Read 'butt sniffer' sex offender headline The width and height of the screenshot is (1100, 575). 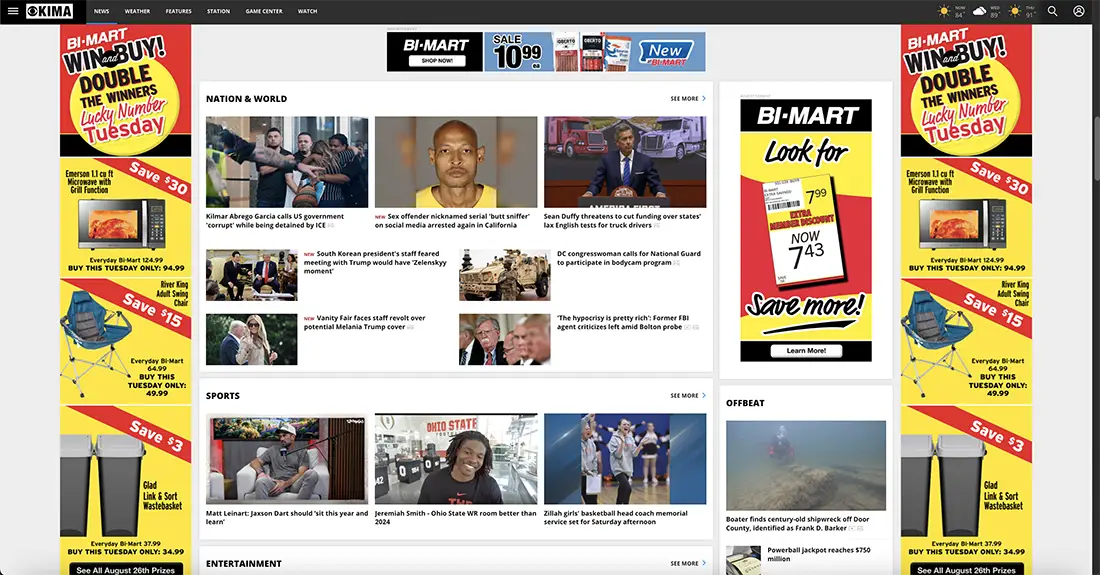coord(452,221)
